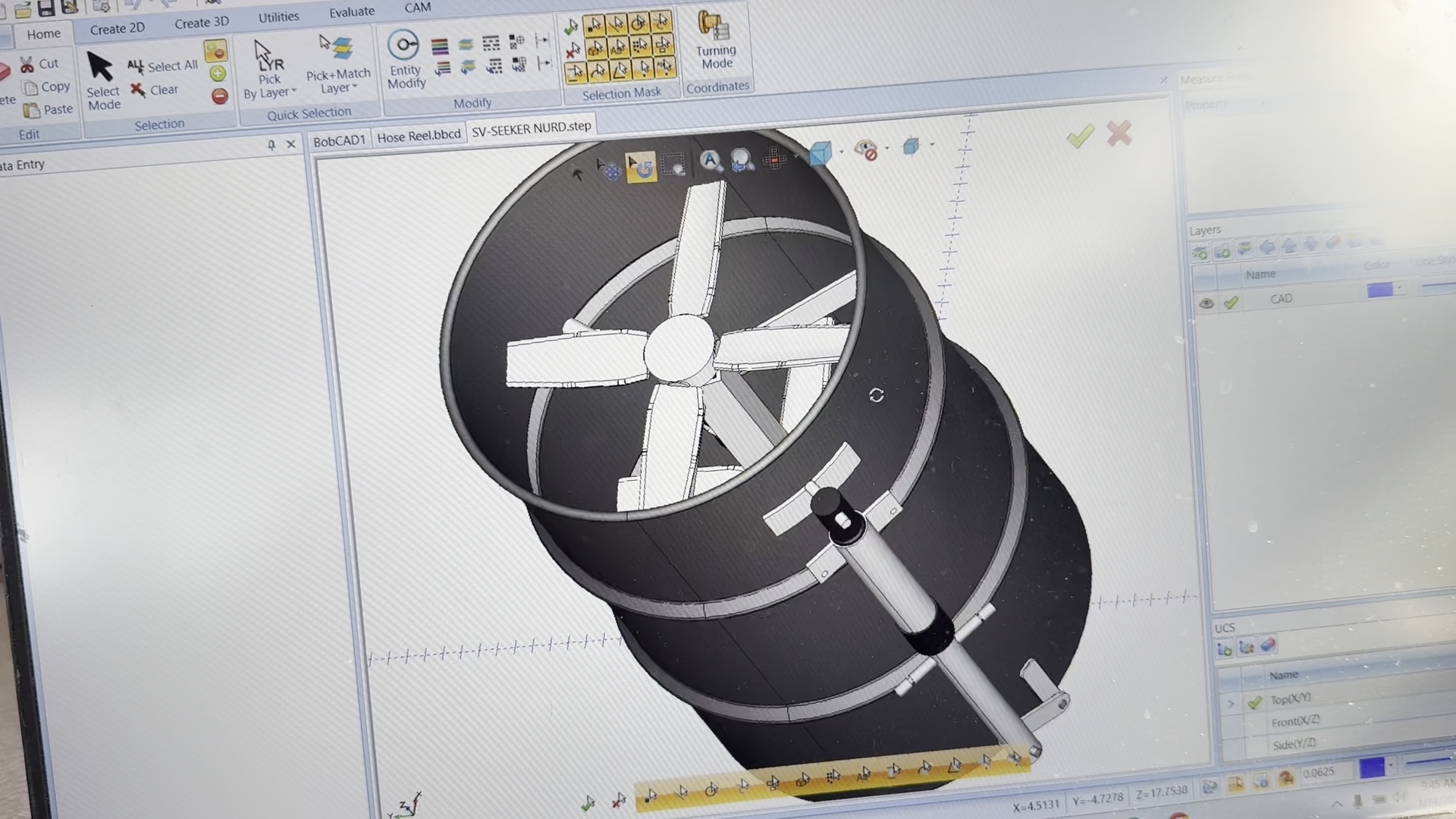
Task: Click the zoom previous magnifier icon
Action: tap(742, 160)
